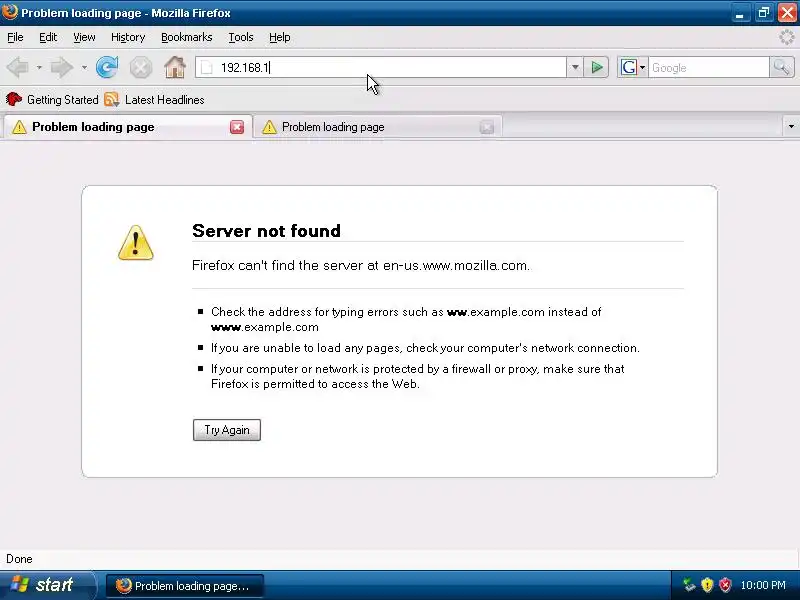Open the Back history dropdown arrow

(x=39, y=67)
